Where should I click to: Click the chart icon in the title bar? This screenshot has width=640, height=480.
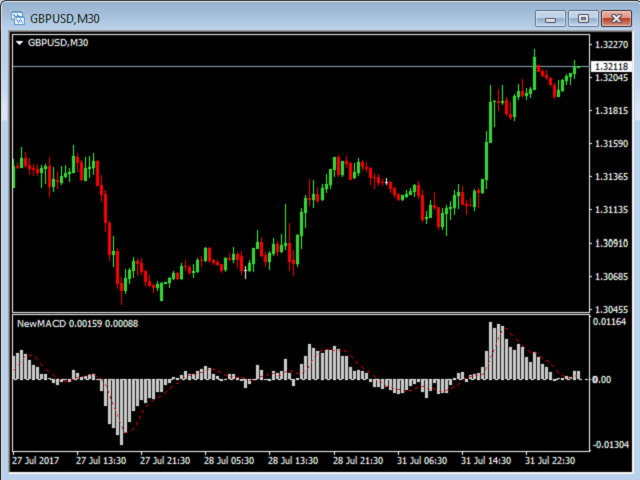point(18,18)
